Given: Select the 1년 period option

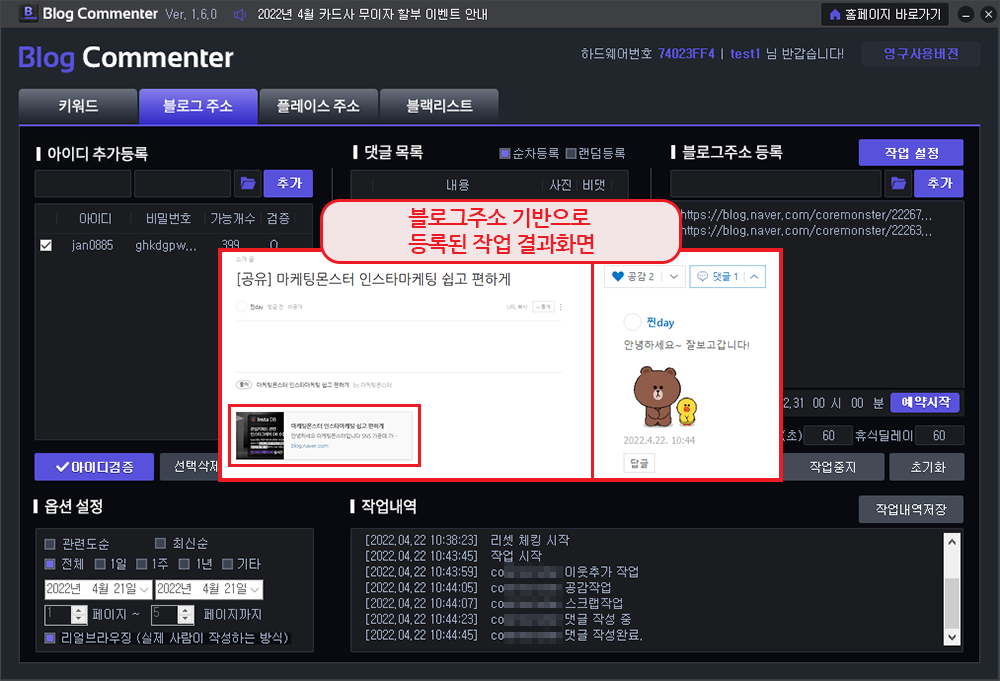Looking at the screenshot, I should click(x=184, y=564).
